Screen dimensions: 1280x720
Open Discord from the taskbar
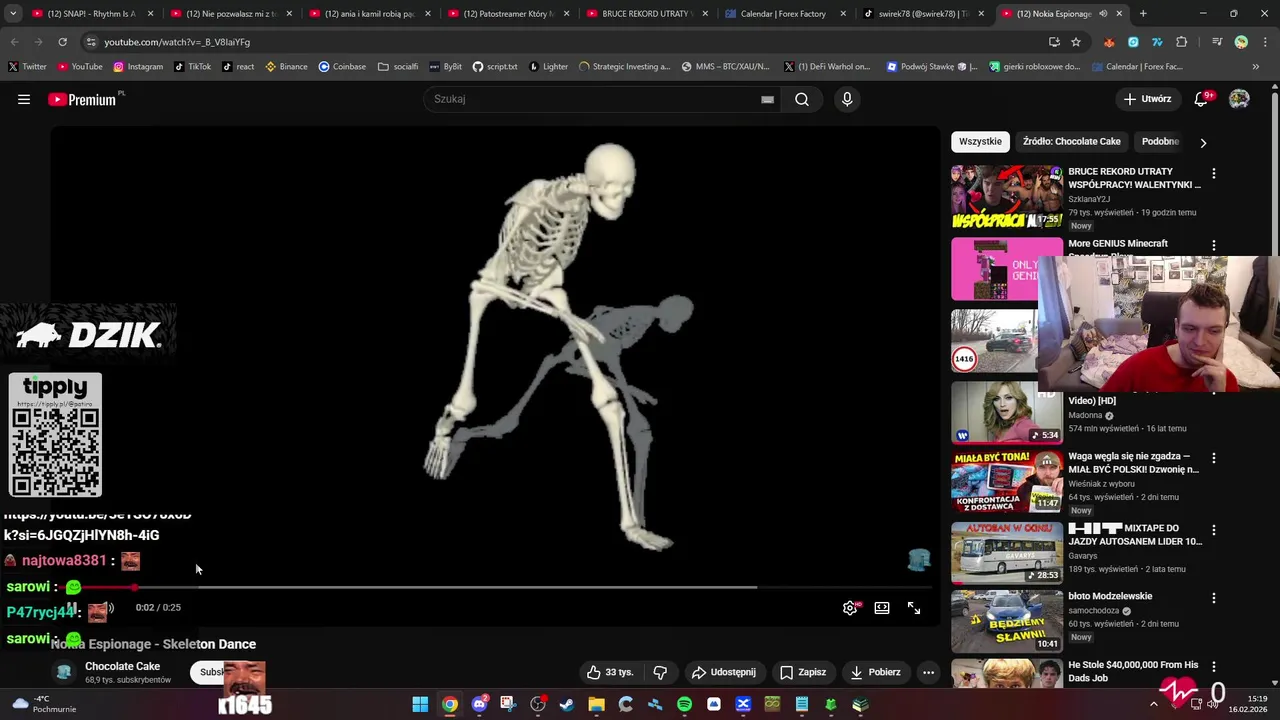pos(479,704)
